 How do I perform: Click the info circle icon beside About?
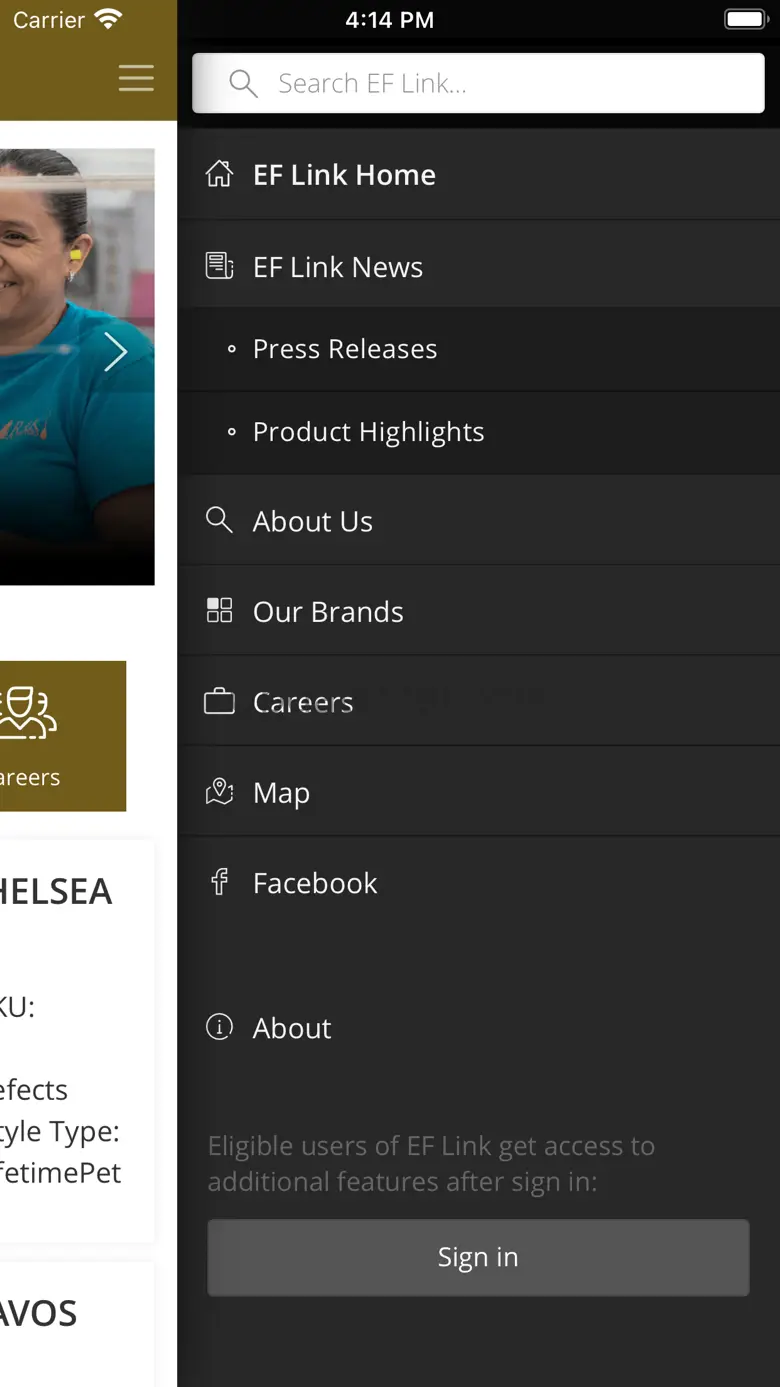click(x=219, y=1027)
